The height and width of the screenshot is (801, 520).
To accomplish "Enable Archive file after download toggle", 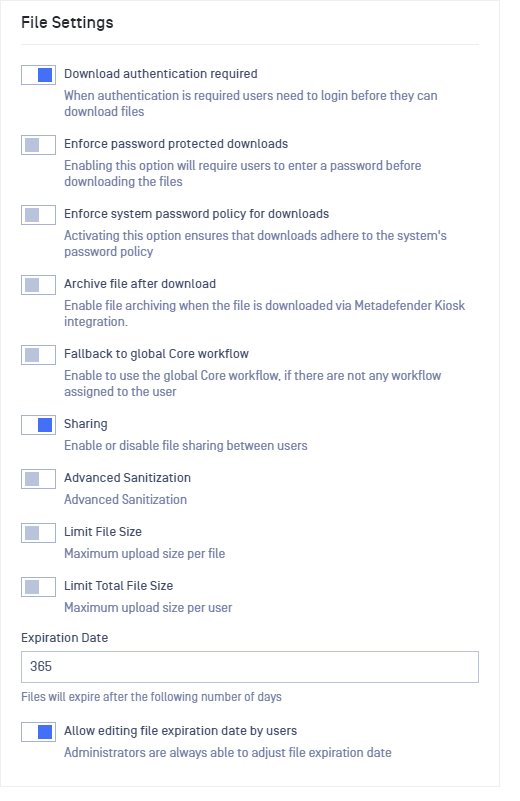I will (38, 285).
